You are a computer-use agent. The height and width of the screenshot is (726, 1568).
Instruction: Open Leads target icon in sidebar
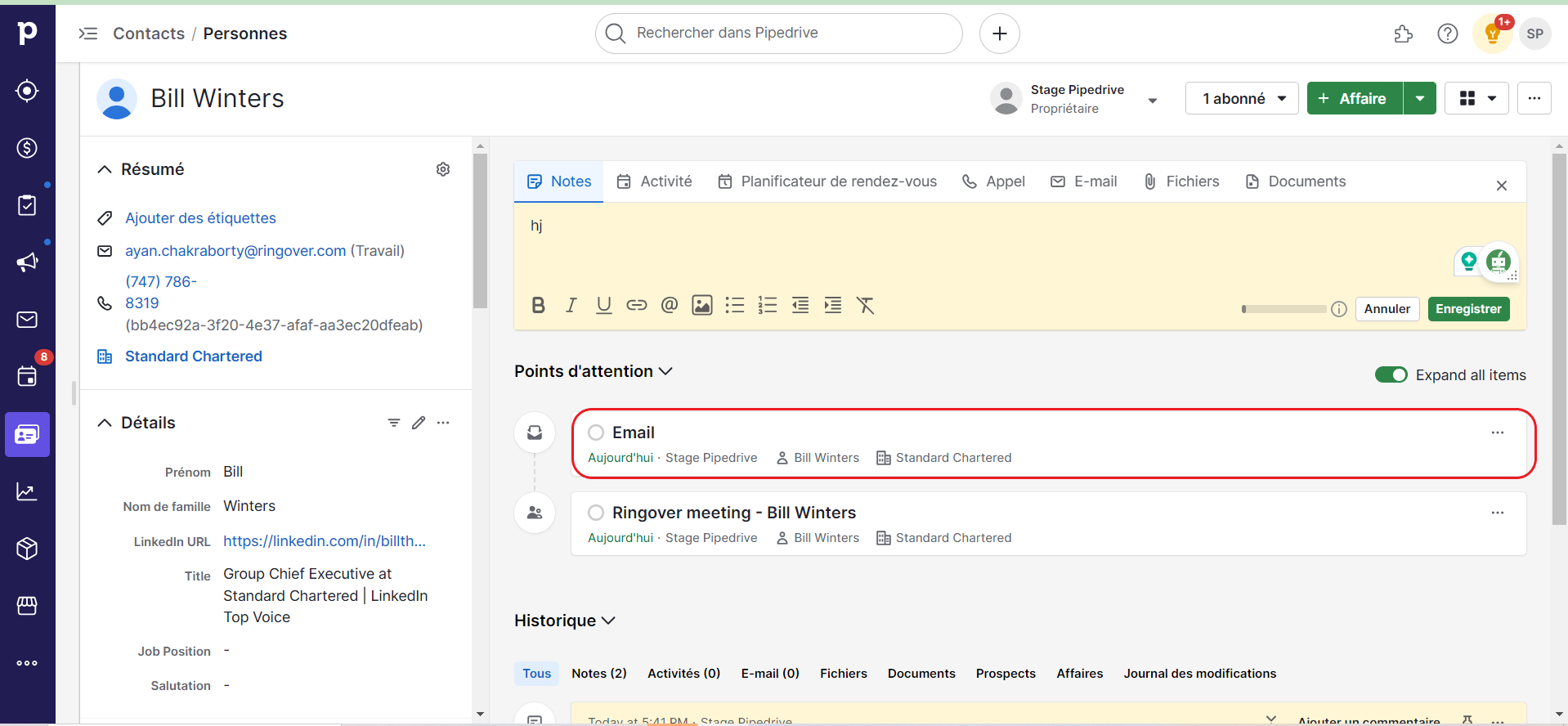[x=27, y=91]
